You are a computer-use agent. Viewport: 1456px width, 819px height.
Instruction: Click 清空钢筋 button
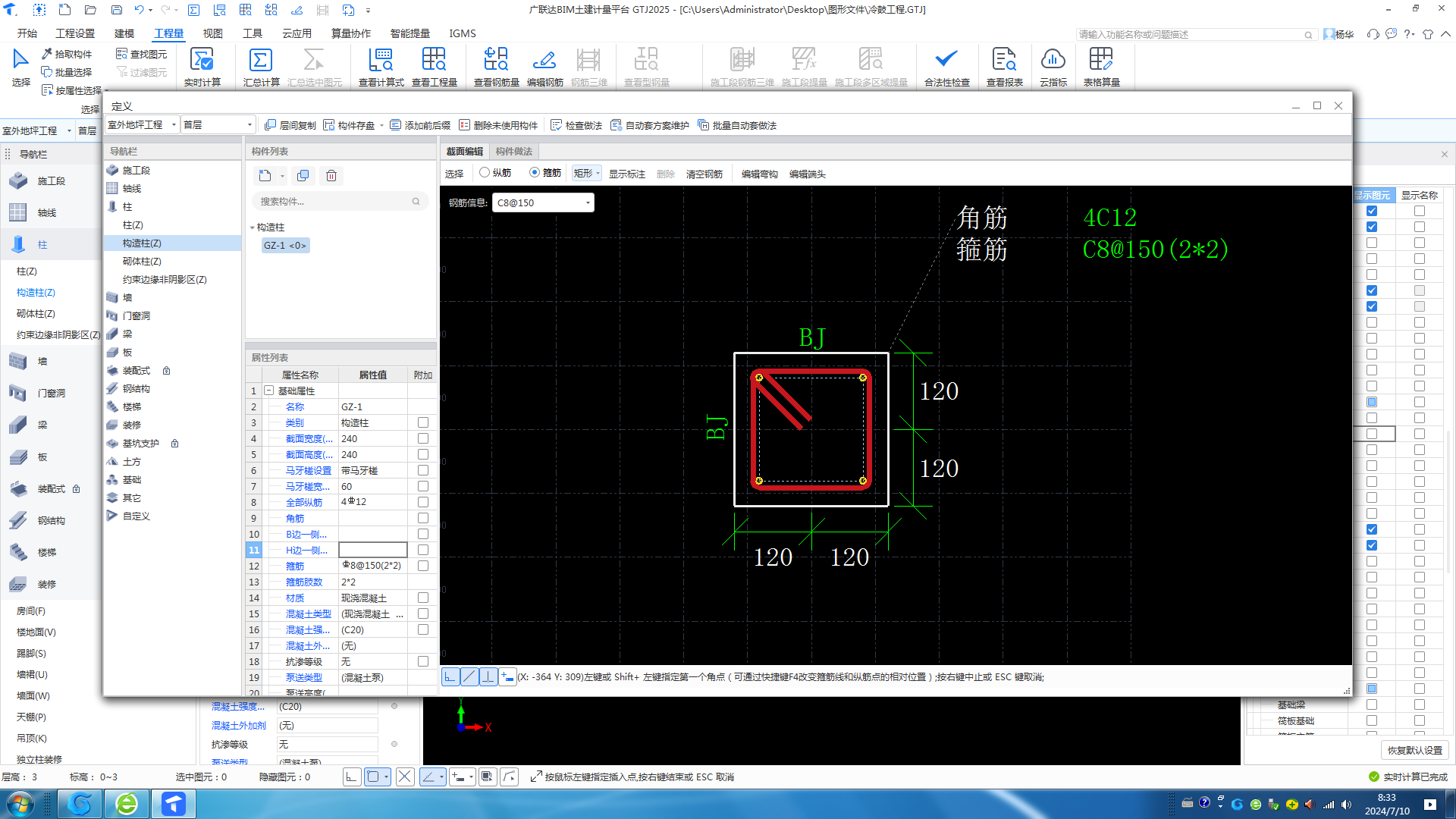click(704, 174)
